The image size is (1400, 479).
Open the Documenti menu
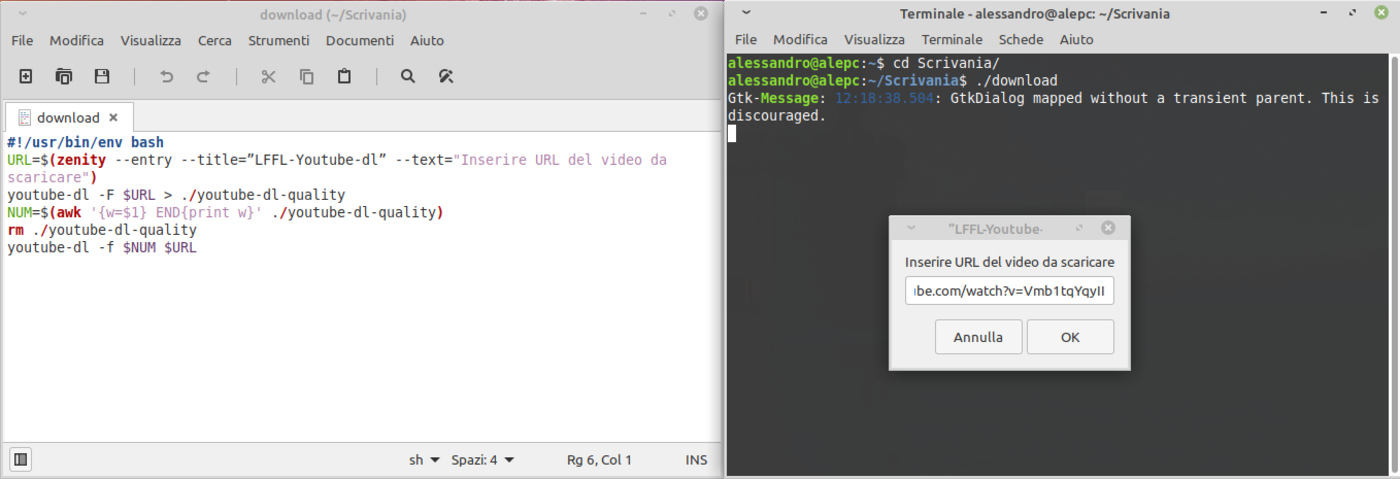coord(360,40)
